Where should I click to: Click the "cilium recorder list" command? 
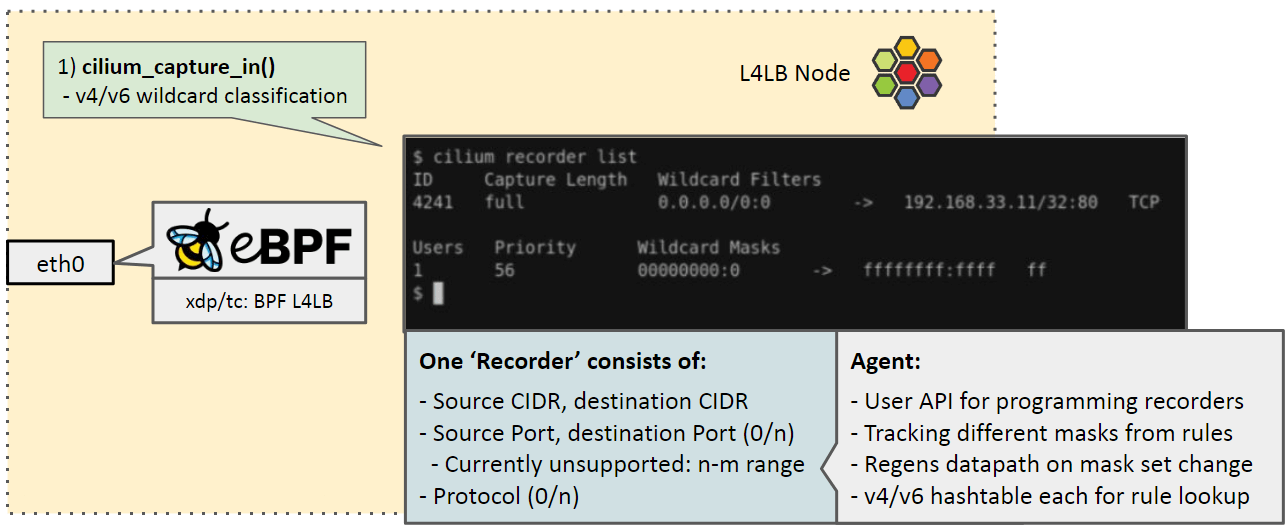click(x=535, y=157)
